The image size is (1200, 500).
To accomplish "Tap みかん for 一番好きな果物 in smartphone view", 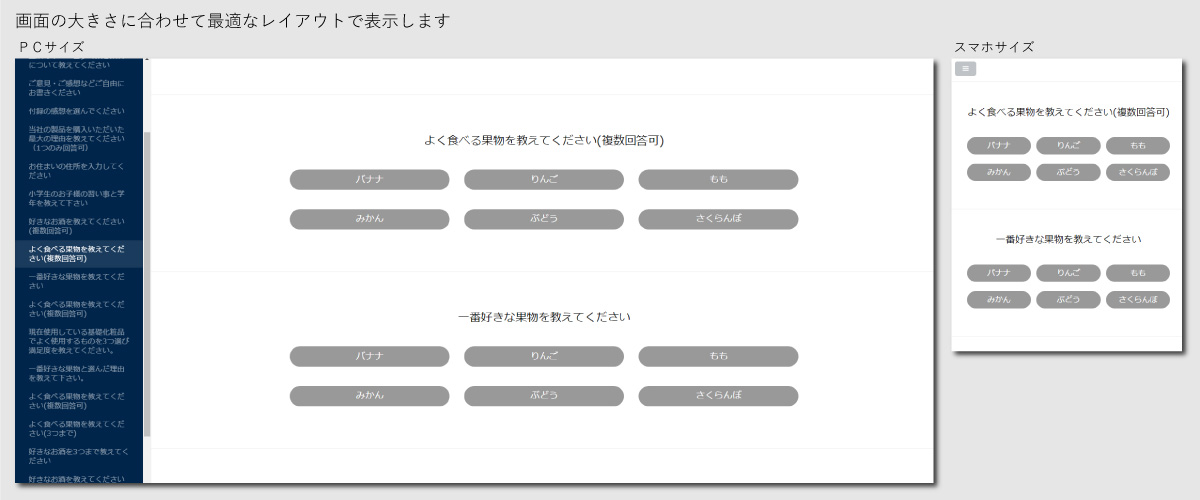I will pos(999,299).
